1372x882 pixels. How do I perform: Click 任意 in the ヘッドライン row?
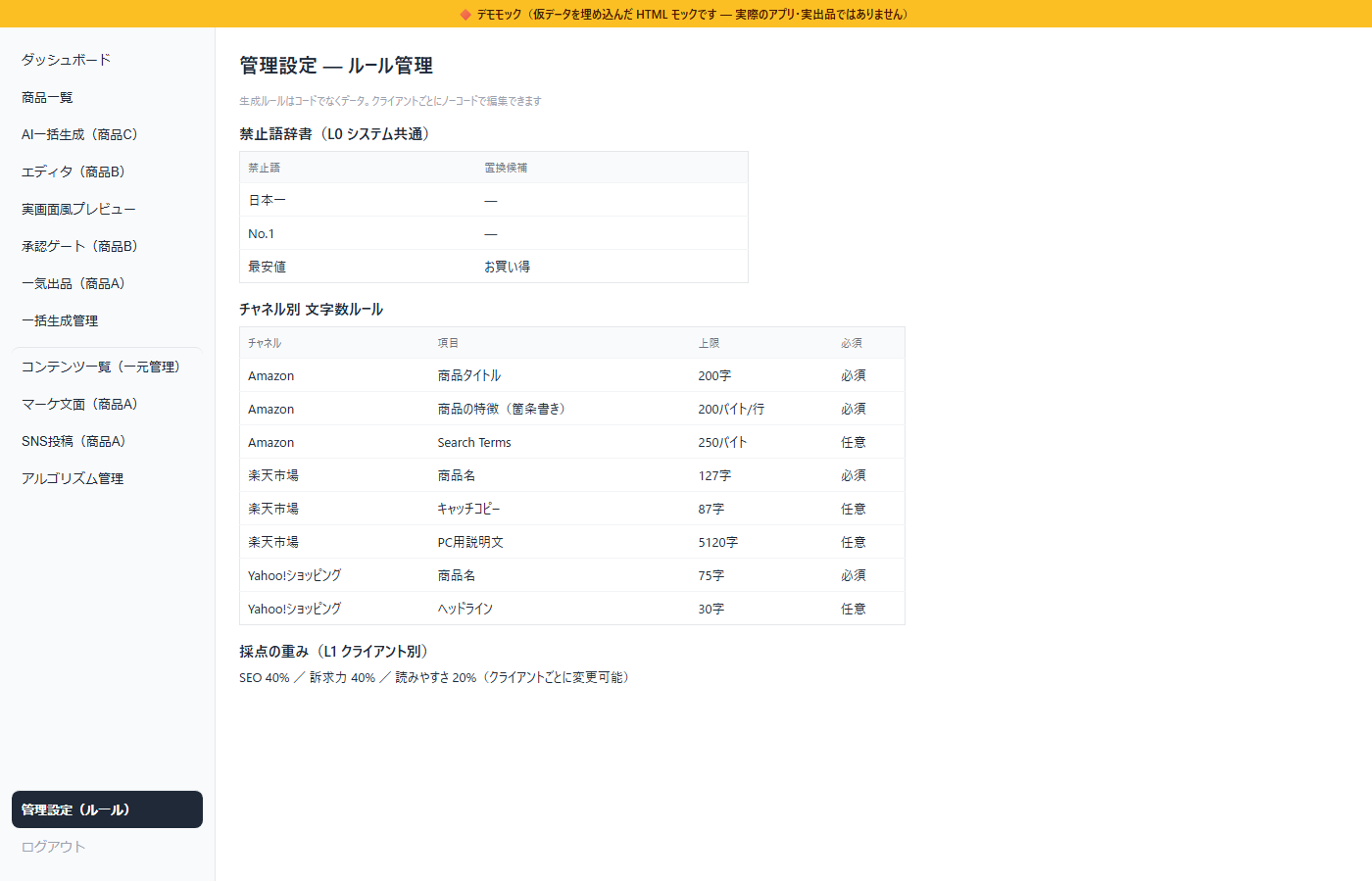[x=854, y=609]
